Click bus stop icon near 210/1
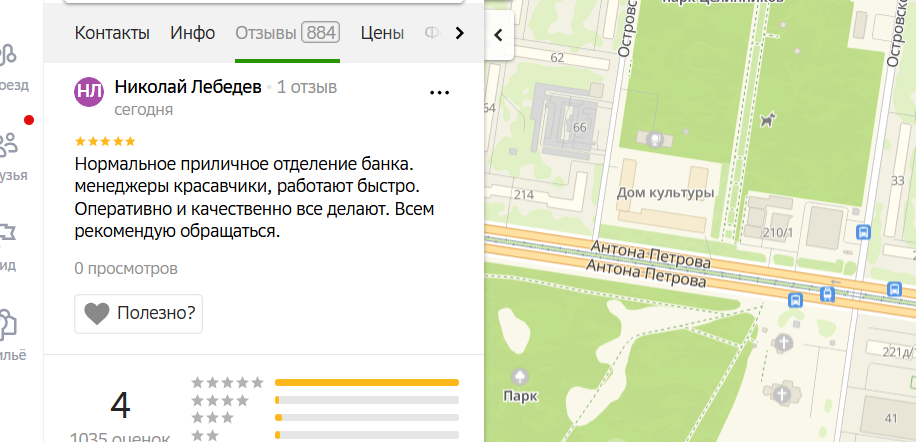The image size is (916, 442). pos(863,232)
